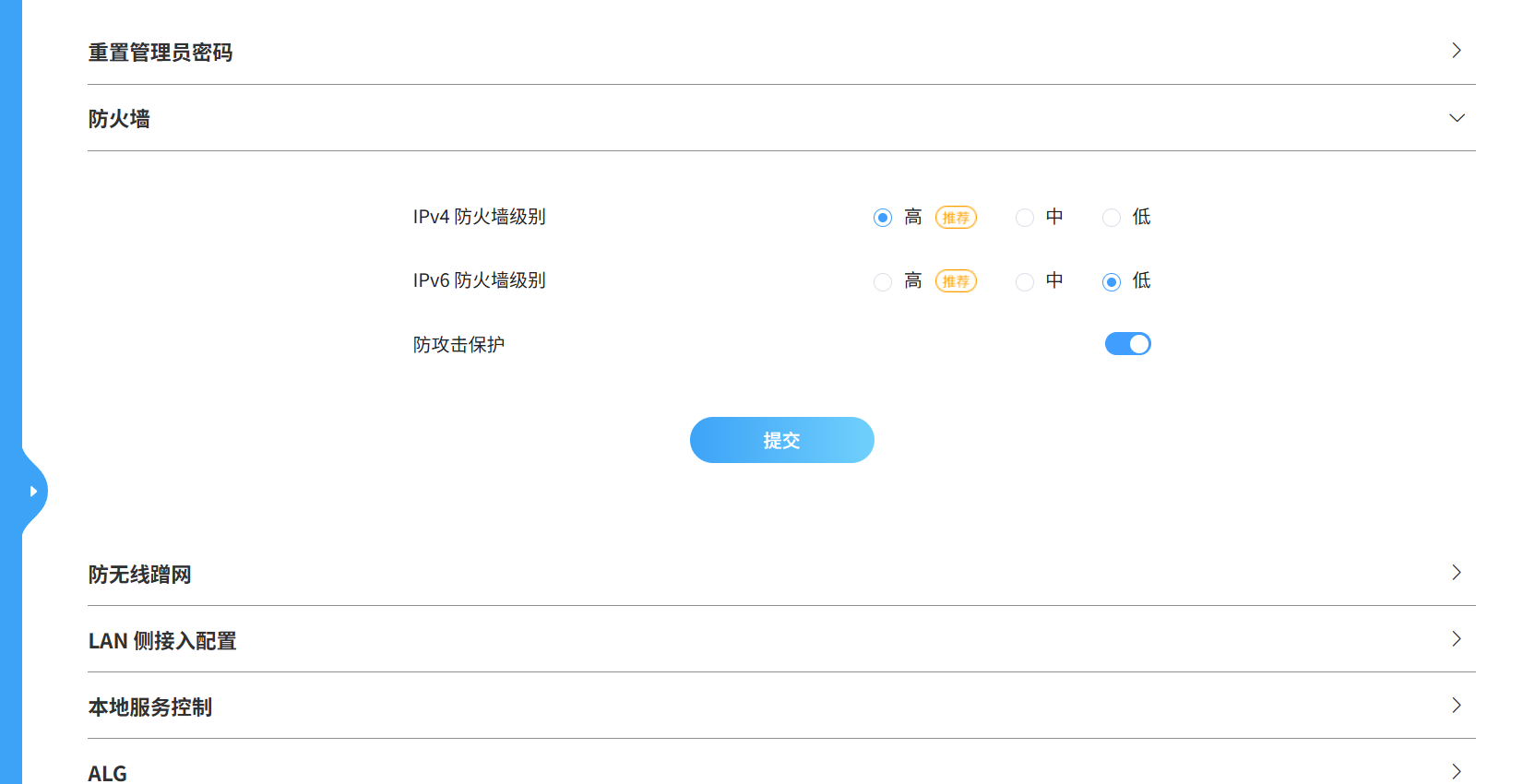Image resolution: width=1535 pixels, height=784 pixels.
Task: Expand 本地服务控制 chevron
Action: tap(1457, 706)
